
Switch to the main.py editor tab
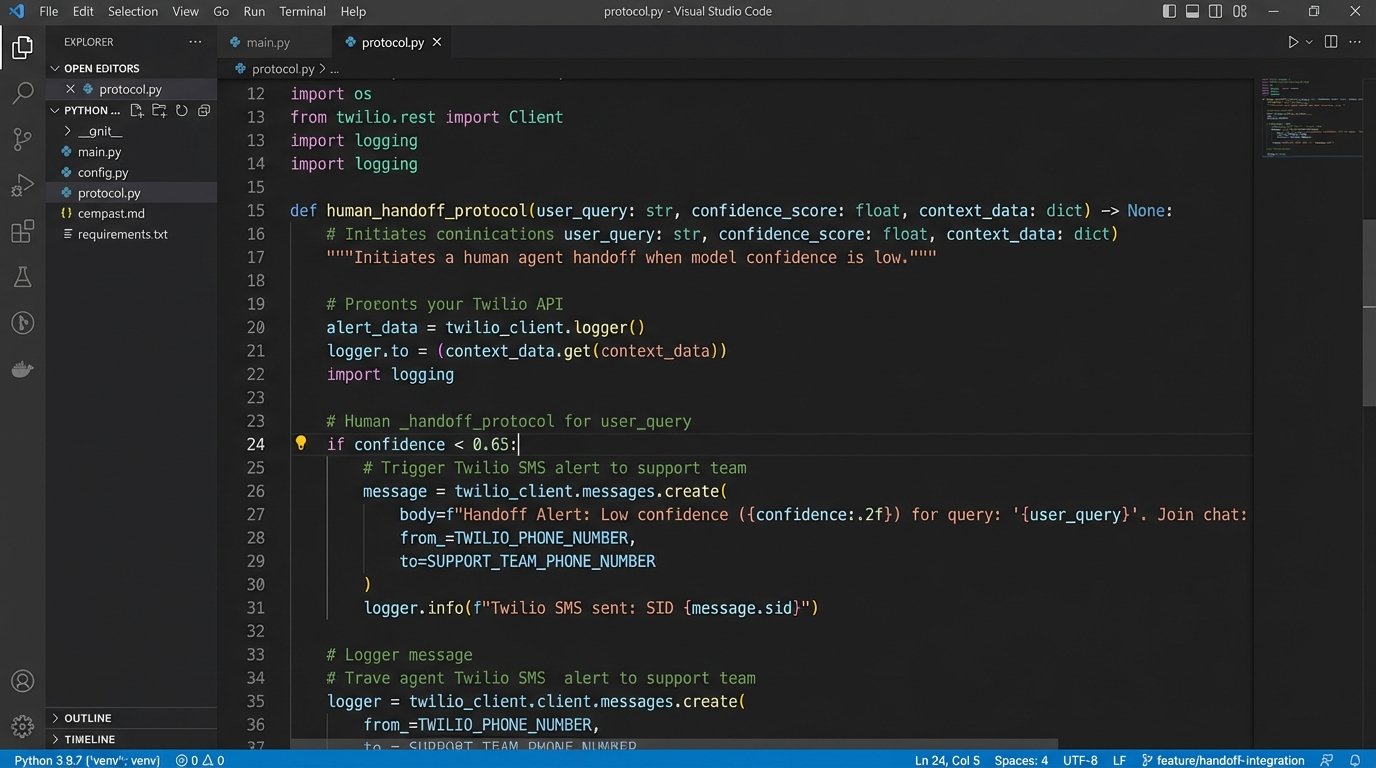click(267, 43)
